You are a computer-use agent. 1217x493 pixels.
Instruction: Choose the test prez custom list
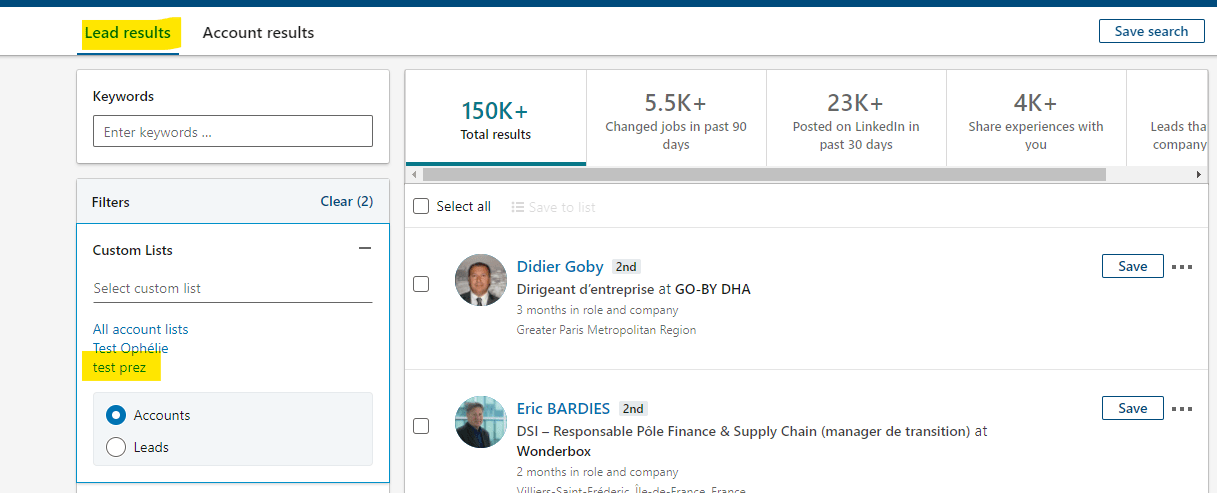pyautogui.click(x=119, y=368)
